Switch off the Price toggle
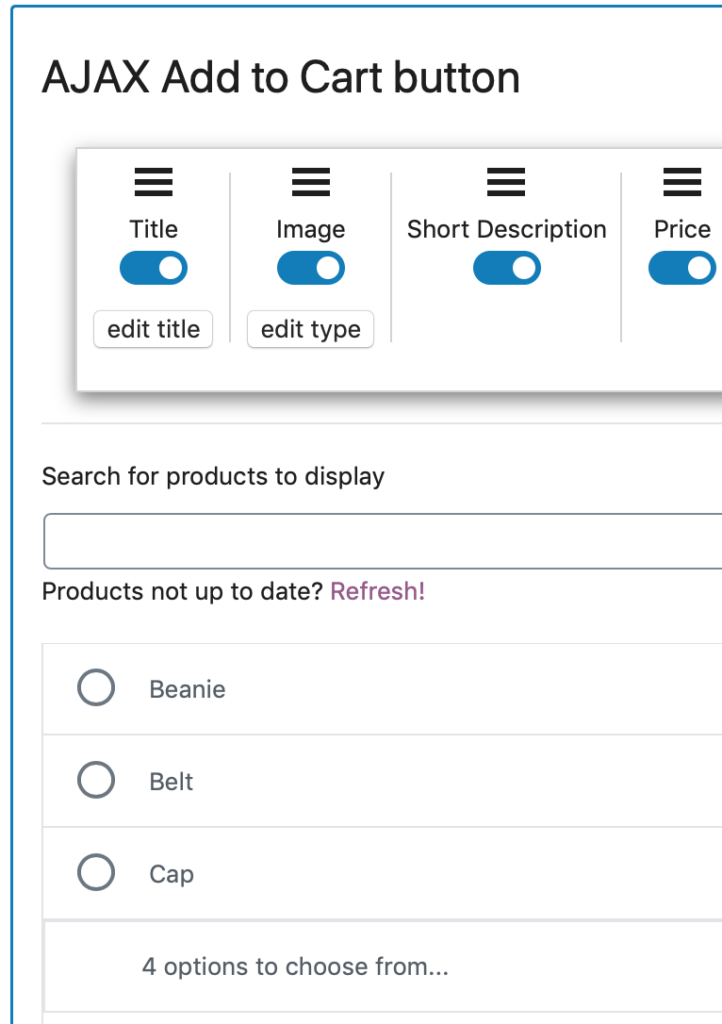This screenshot has height=1024, width=722. tap(682, 268)
